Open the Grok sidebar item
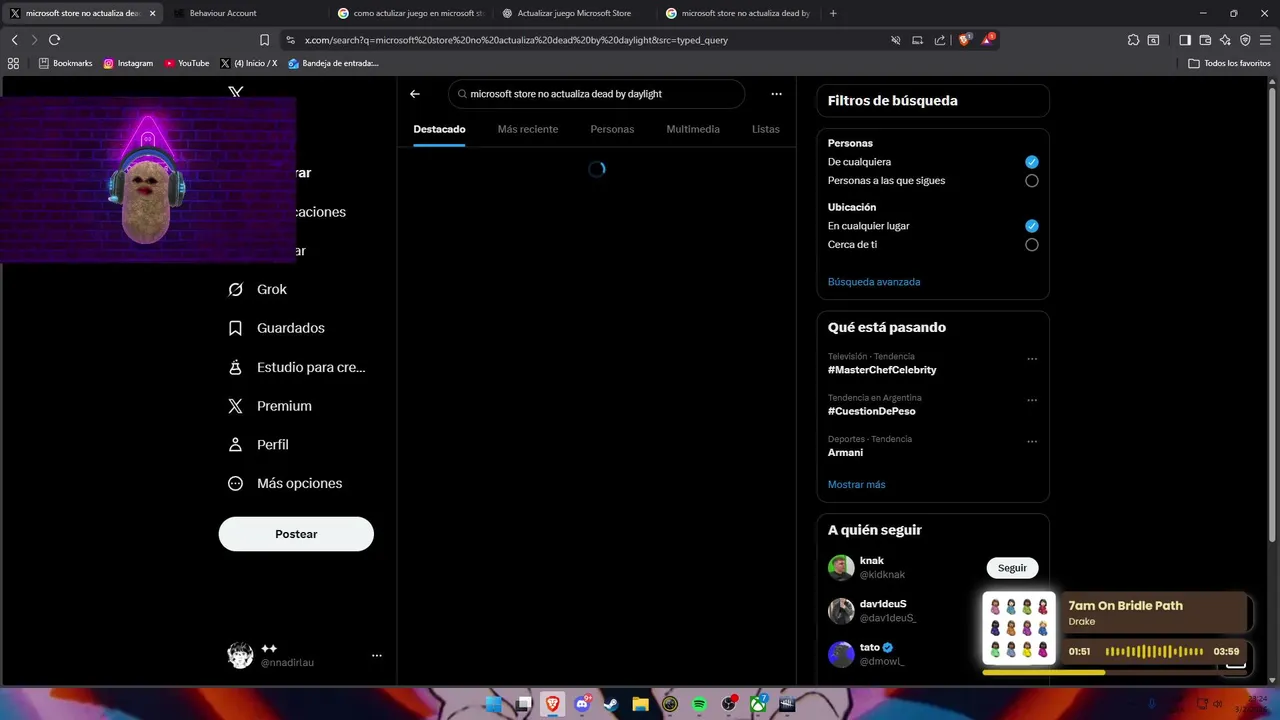The image size is (1280, 720). [257, 289]
